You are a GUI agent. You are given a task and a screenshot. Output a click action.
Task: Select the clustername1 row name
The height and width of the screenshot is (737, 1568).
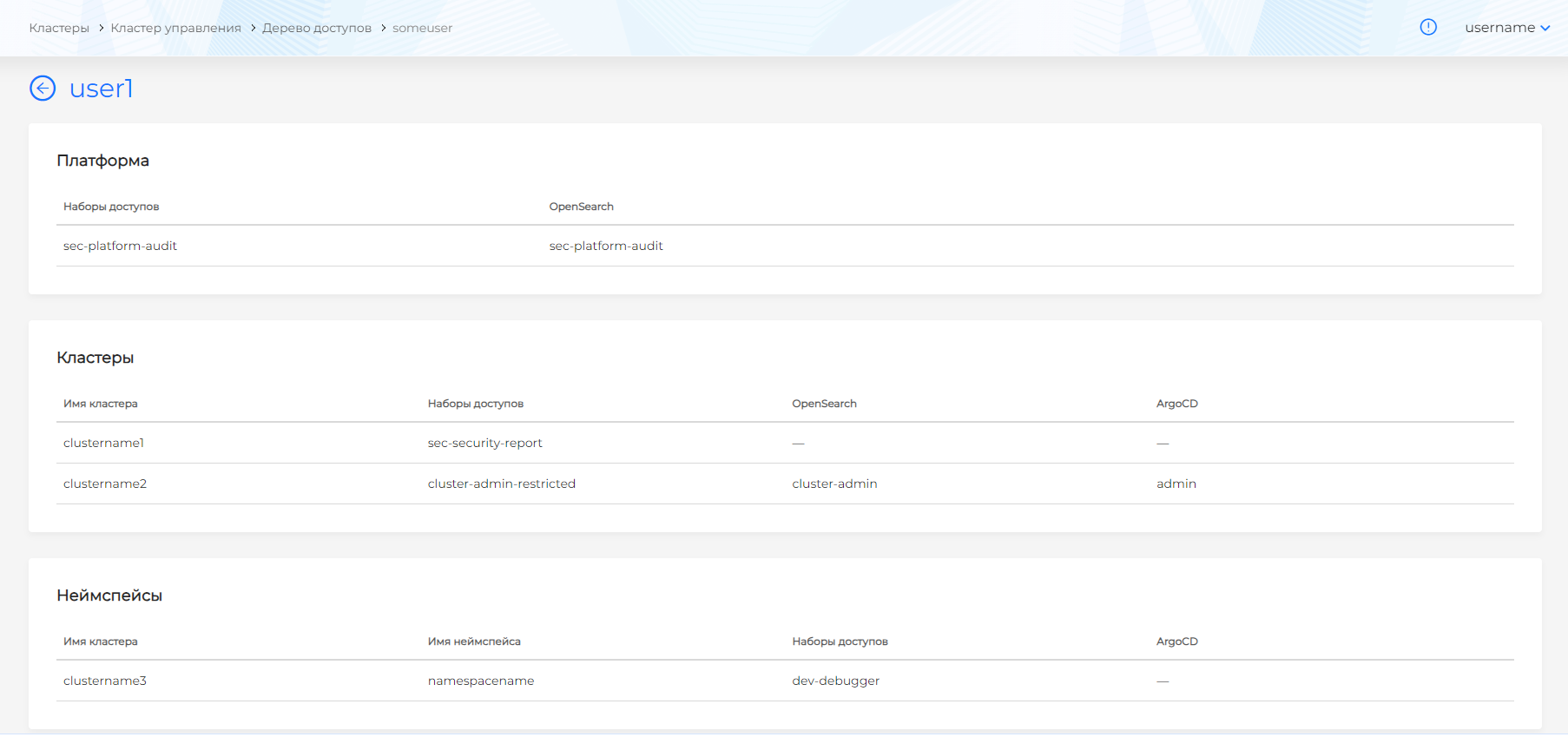[x=103, y=443]
